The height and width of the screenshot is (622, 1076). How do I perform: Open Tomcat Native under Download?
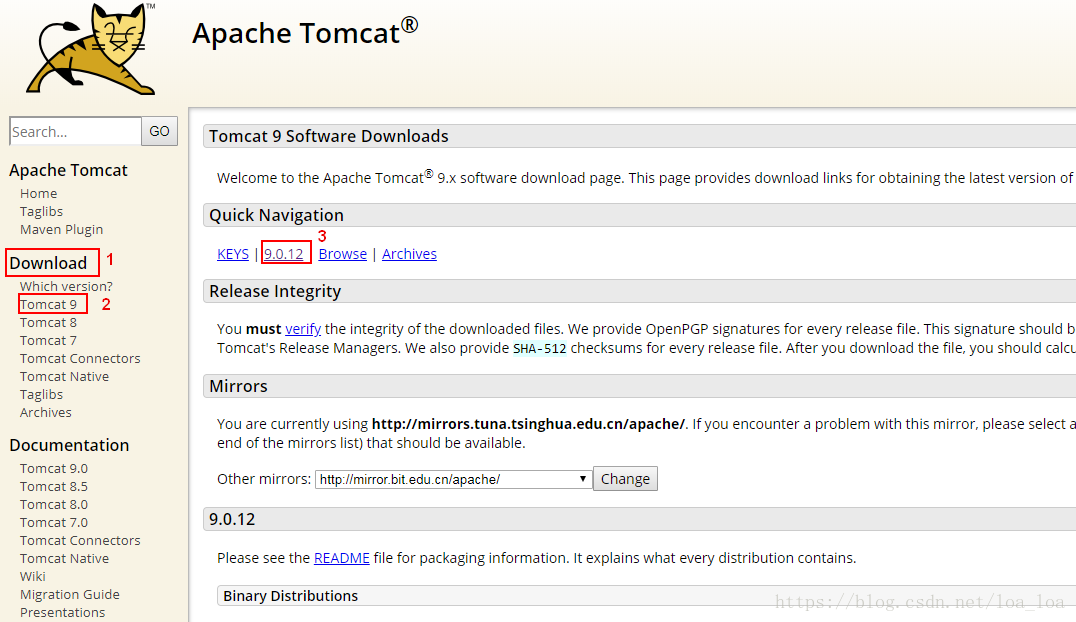click(64, 376)
